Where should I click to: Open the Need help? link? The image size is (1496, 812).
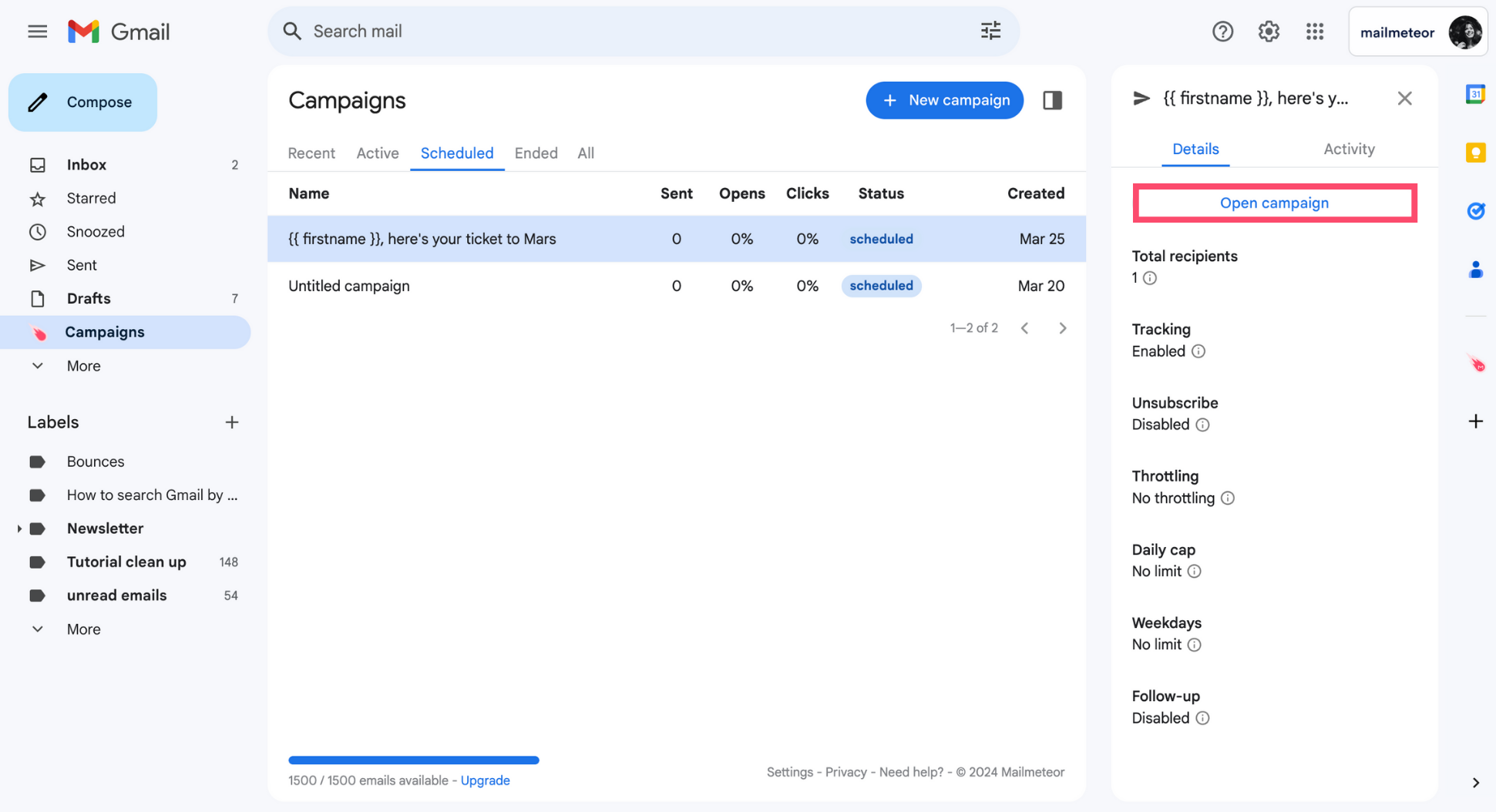click(911, 772)
